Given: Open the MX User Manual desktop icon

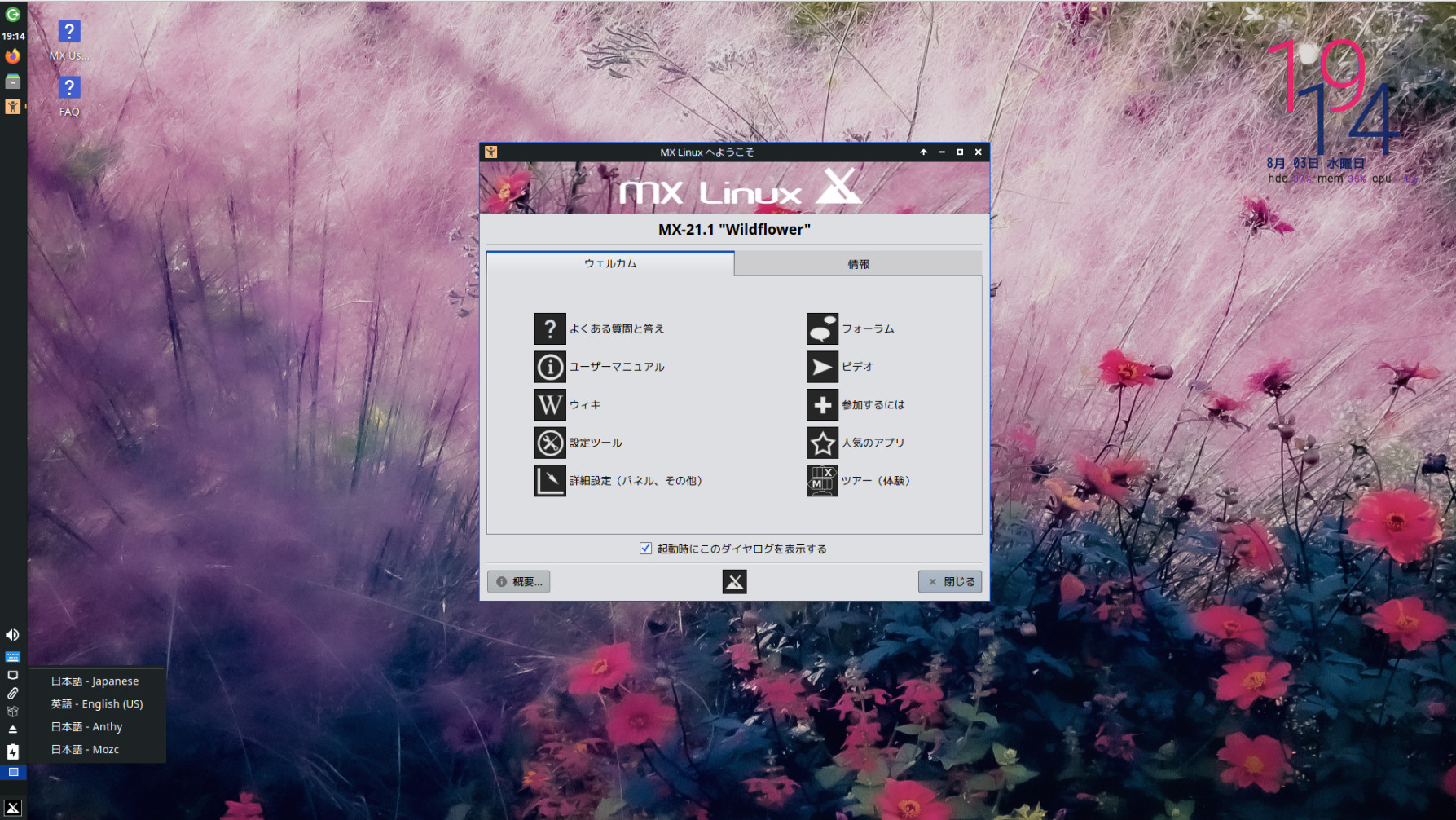Looking at the screenshot, I should pyautogui.click(x=69, y=41).
